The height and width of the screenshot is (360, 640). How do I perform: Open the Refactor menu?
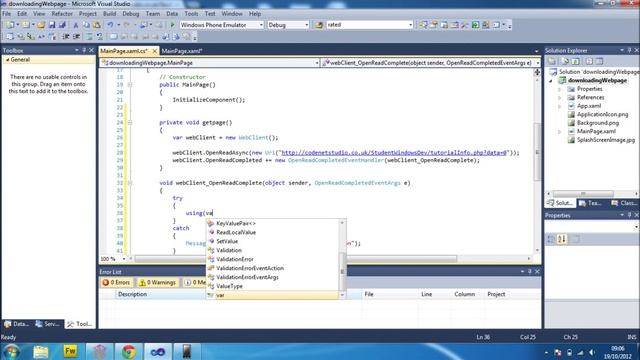point(62,13)
